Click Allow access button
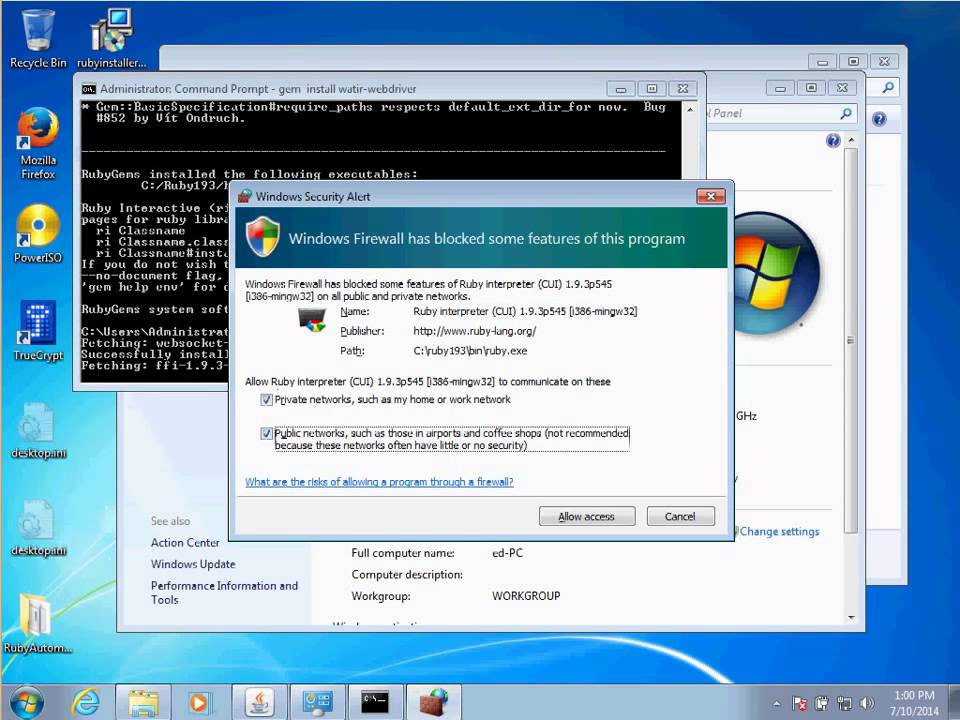 tap(587, 516)
